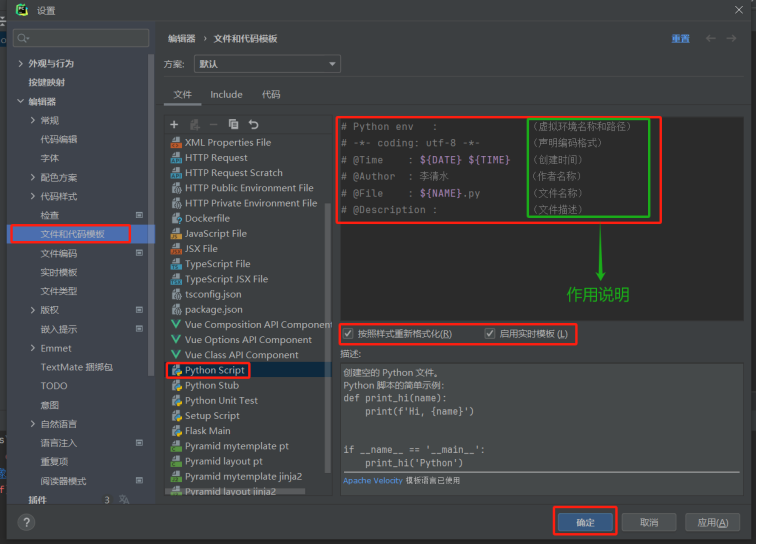Click the Dockerfile icon in template list
This screenshot has height=544, width=757.
click(x=176, y=218)
